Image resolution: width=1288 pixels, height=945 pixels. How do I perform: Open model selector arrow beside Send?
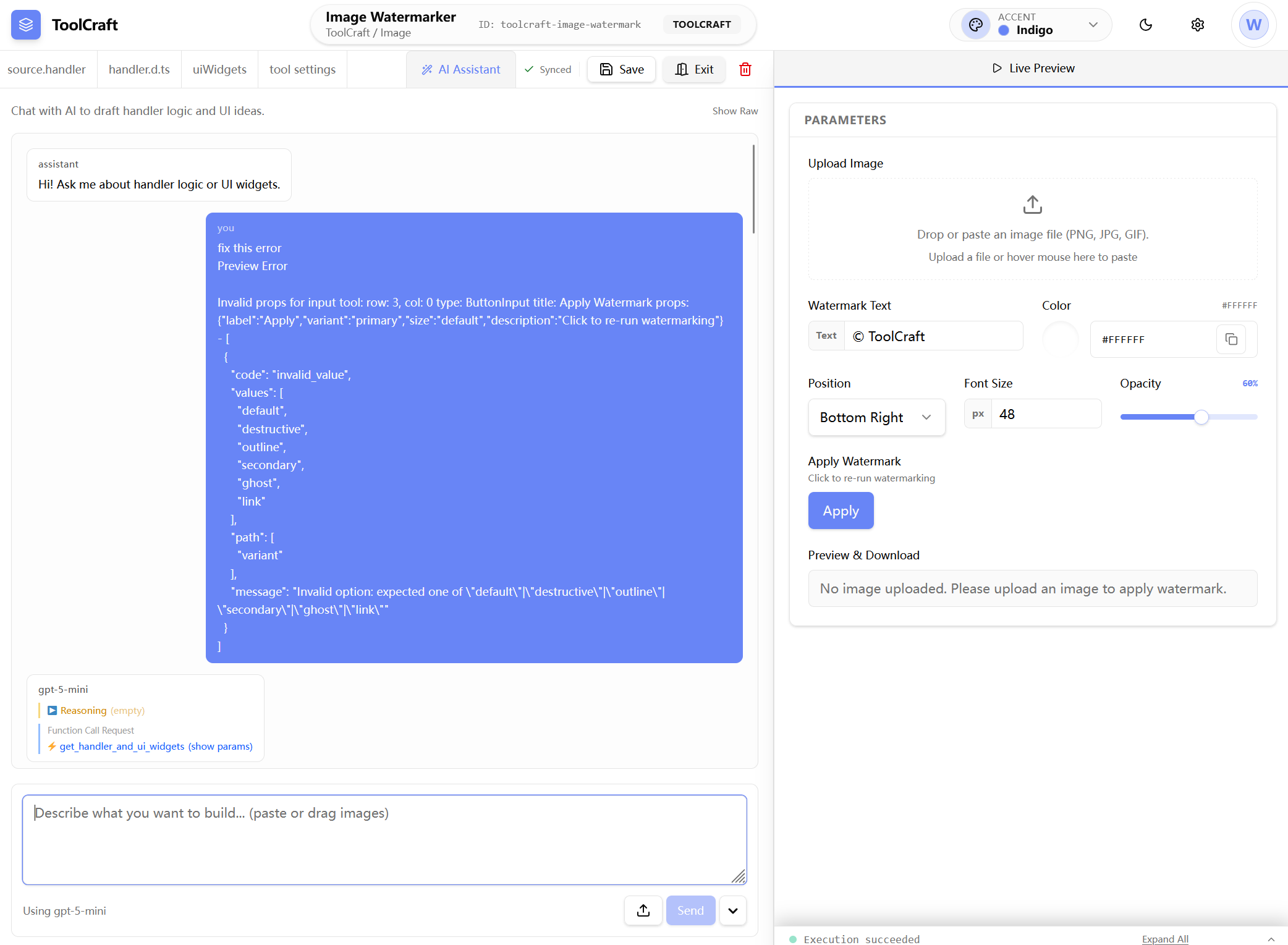(732, 910)
